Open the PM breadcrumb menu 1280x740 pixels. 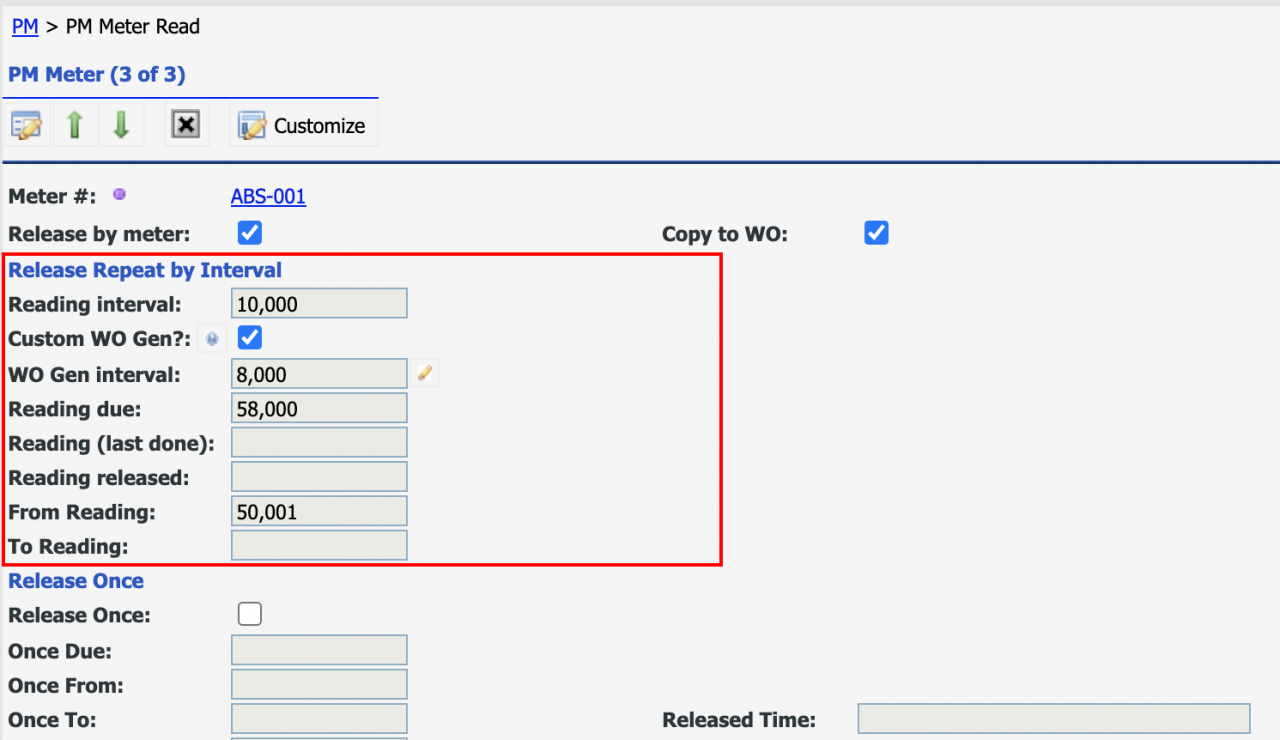pyautogui.click(x=25, y=26)
